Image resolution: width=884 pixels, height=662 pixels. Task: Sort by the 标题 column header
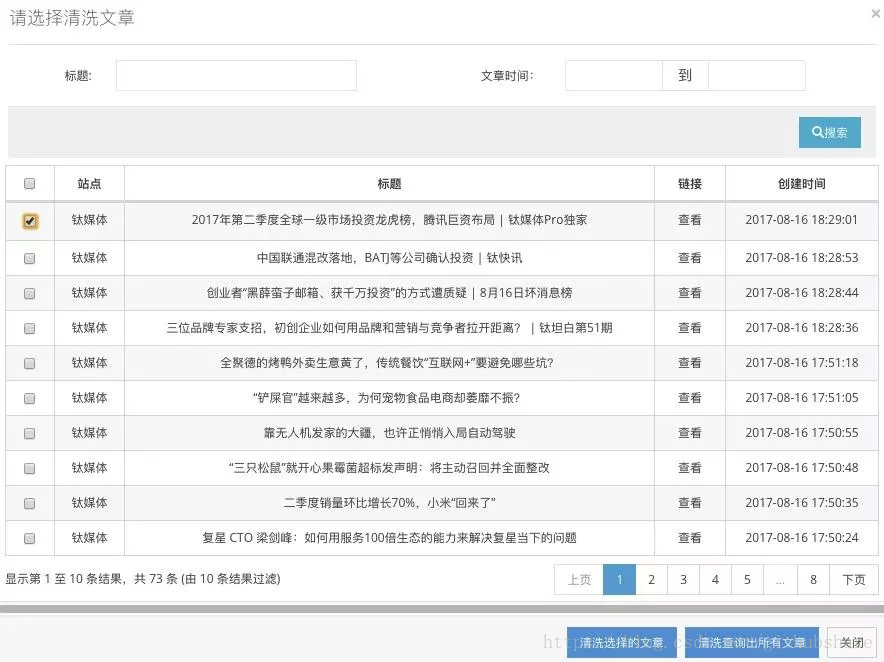pos(389,183)
